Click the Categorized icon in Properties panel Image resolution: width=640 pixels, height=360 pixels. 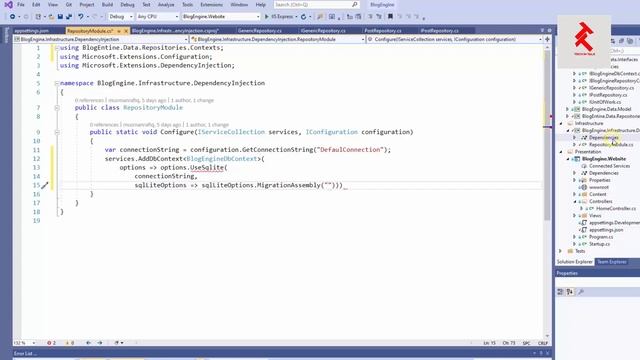(560, 292)
